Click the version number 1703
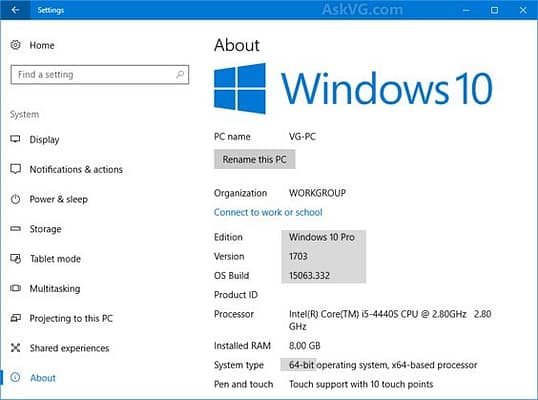This screenshot has width=538, height=400. click(298, 256)
